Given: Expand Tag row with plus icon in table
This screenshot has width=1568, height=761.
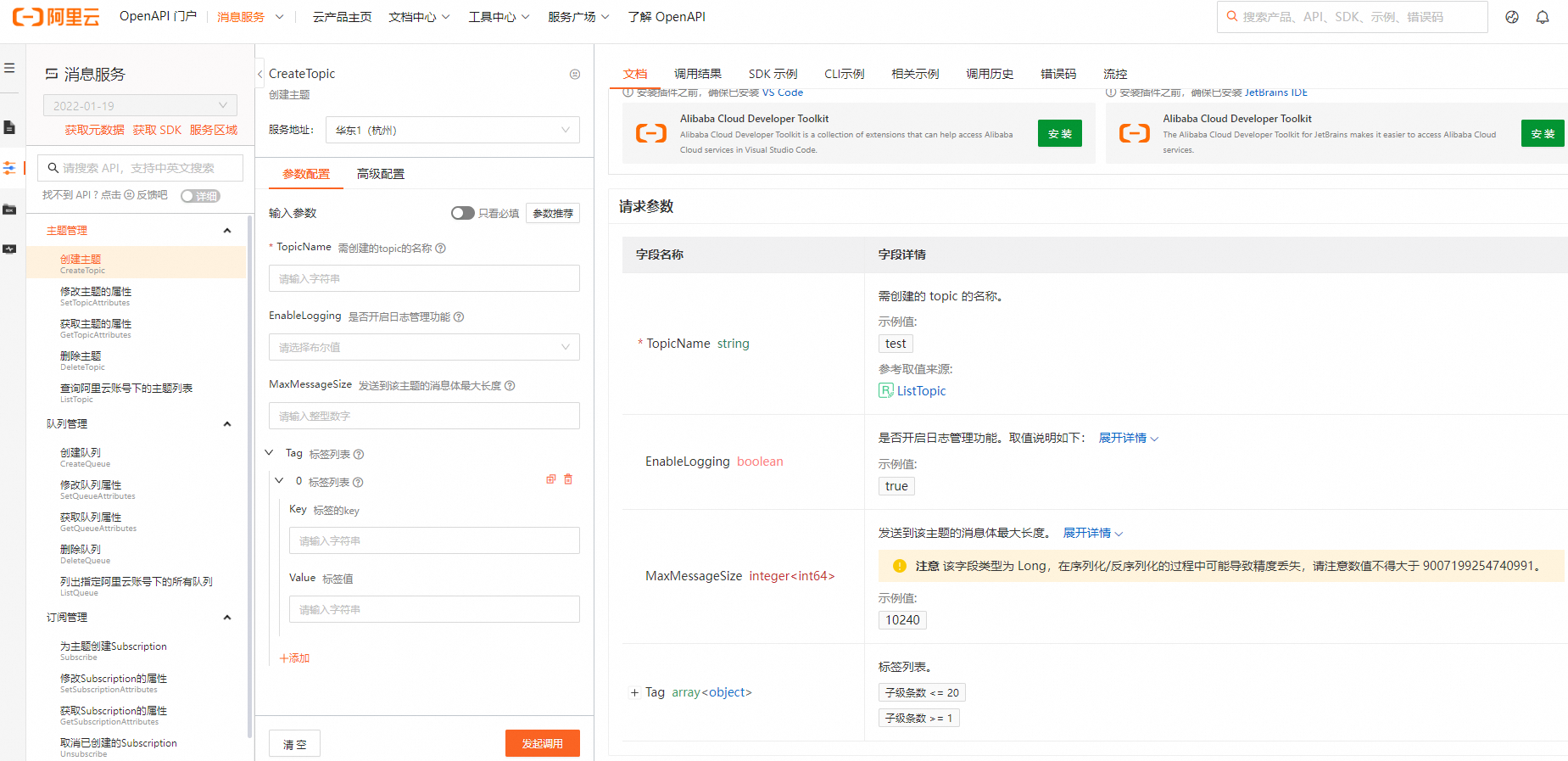Looking at the screenshot, I should click(634, 692).
